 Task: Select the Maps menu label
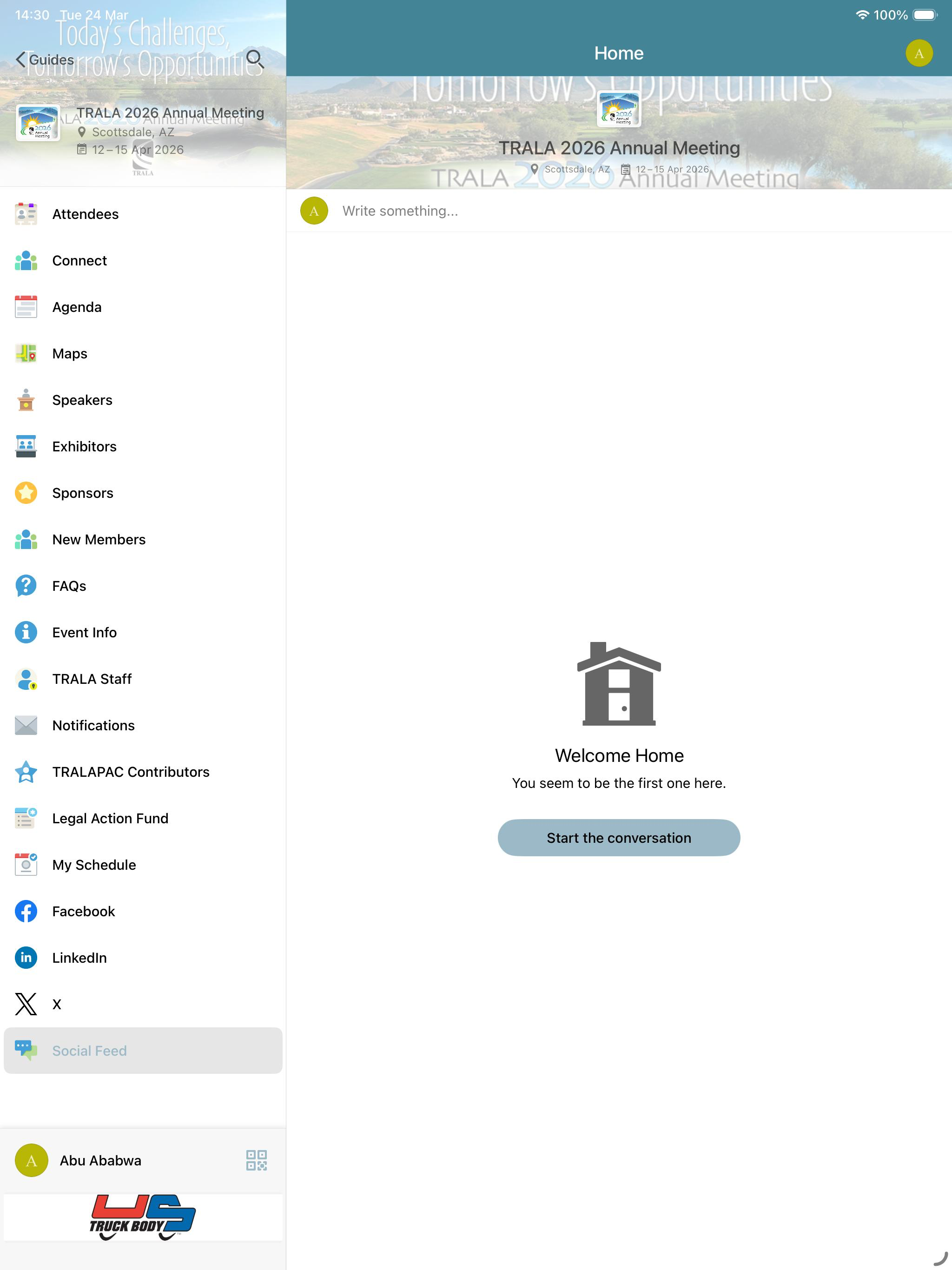tap(69, 354)
